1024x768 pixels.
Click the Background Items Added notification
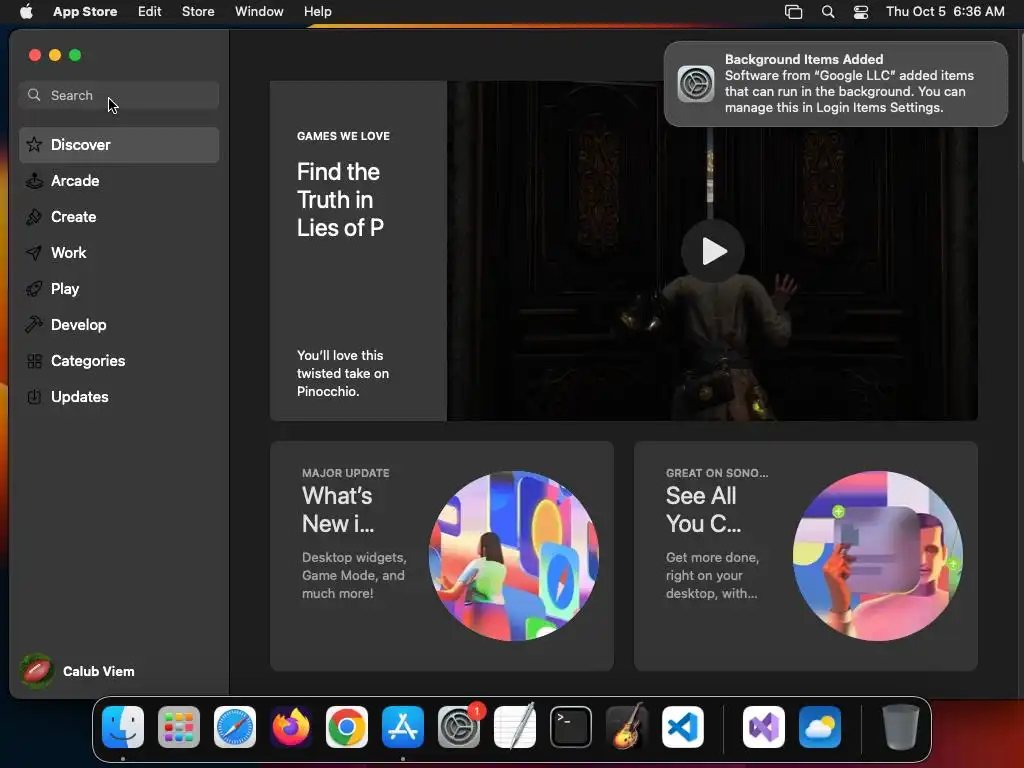pos(835,84)
